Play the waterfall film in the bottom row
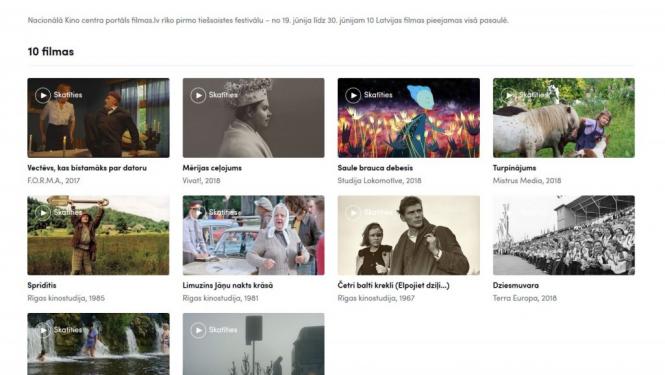The width and height of the screenshot is (665, 375). [x=42, y=330]
